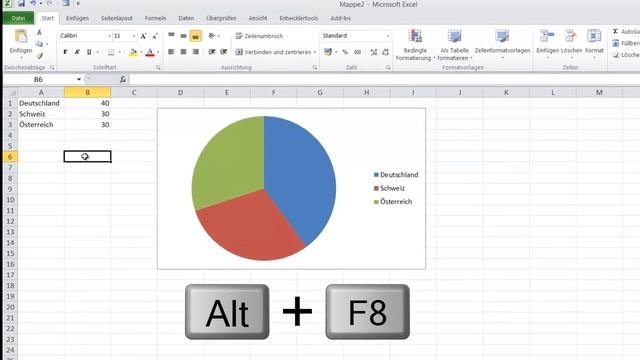The width and height of the screenshot is (640, 360).
Task: Select cell B1 containing 40
Action: point(87,103)
